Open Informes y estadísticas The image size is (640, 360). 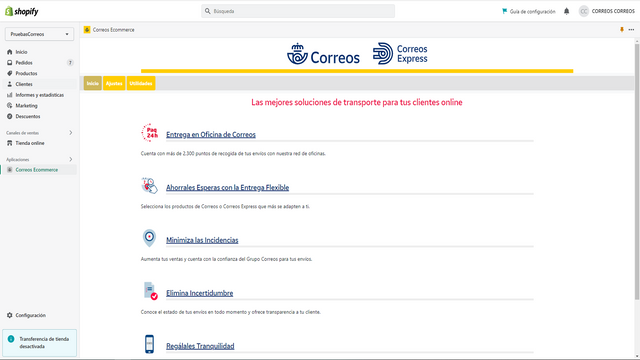click(x=39, y=95)
